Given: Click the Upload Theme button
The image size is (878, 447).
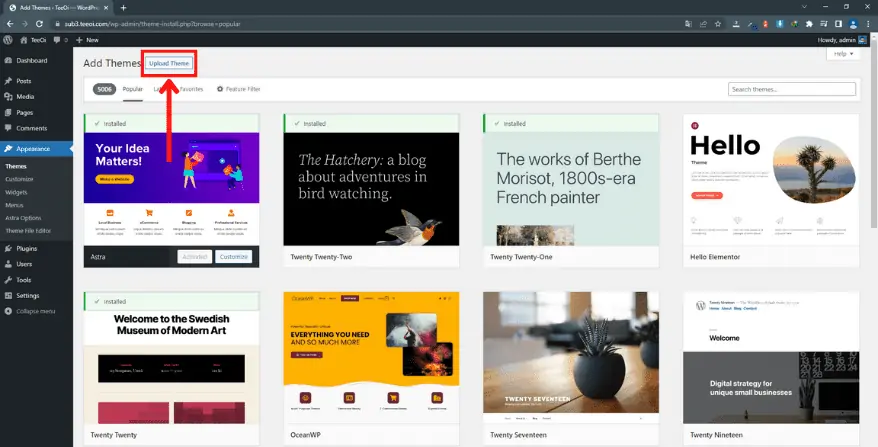Looking at the screenshot, I should click(169, 63).
